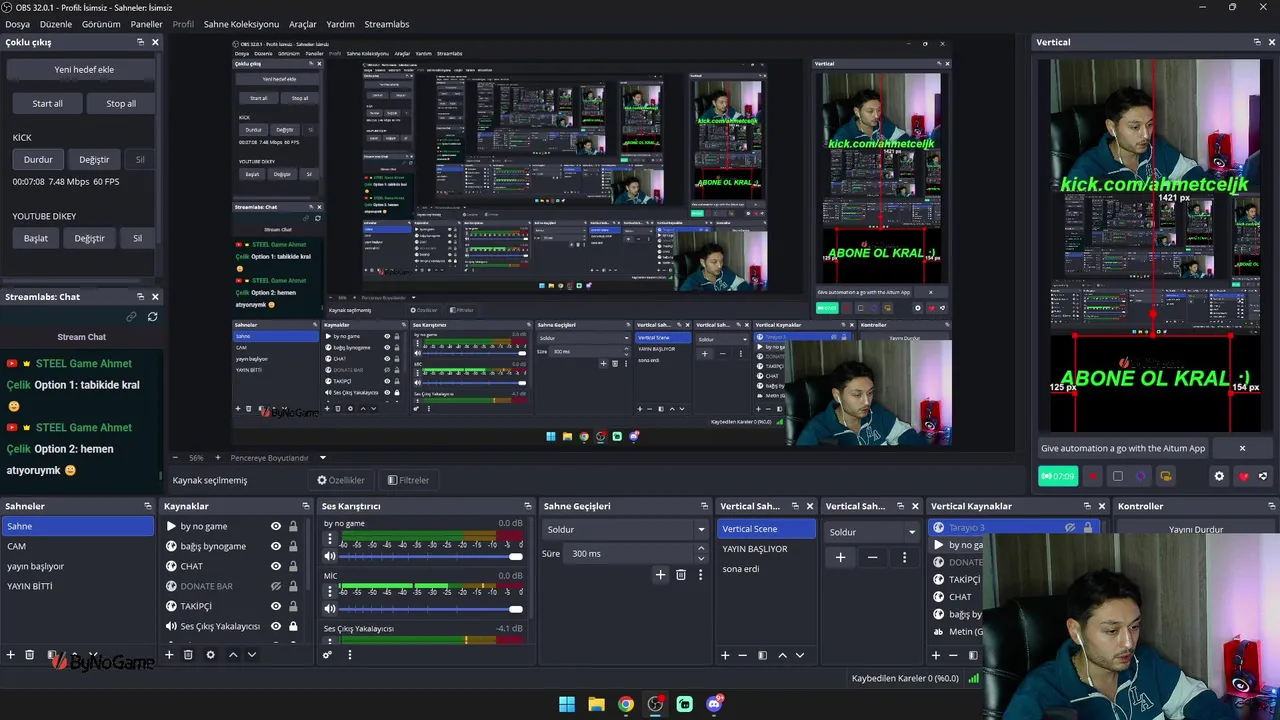The width and height of the screenshot is (1280, 720).
Task: Float the Çoklu çıkış dock
Action: tap(141, 42)
